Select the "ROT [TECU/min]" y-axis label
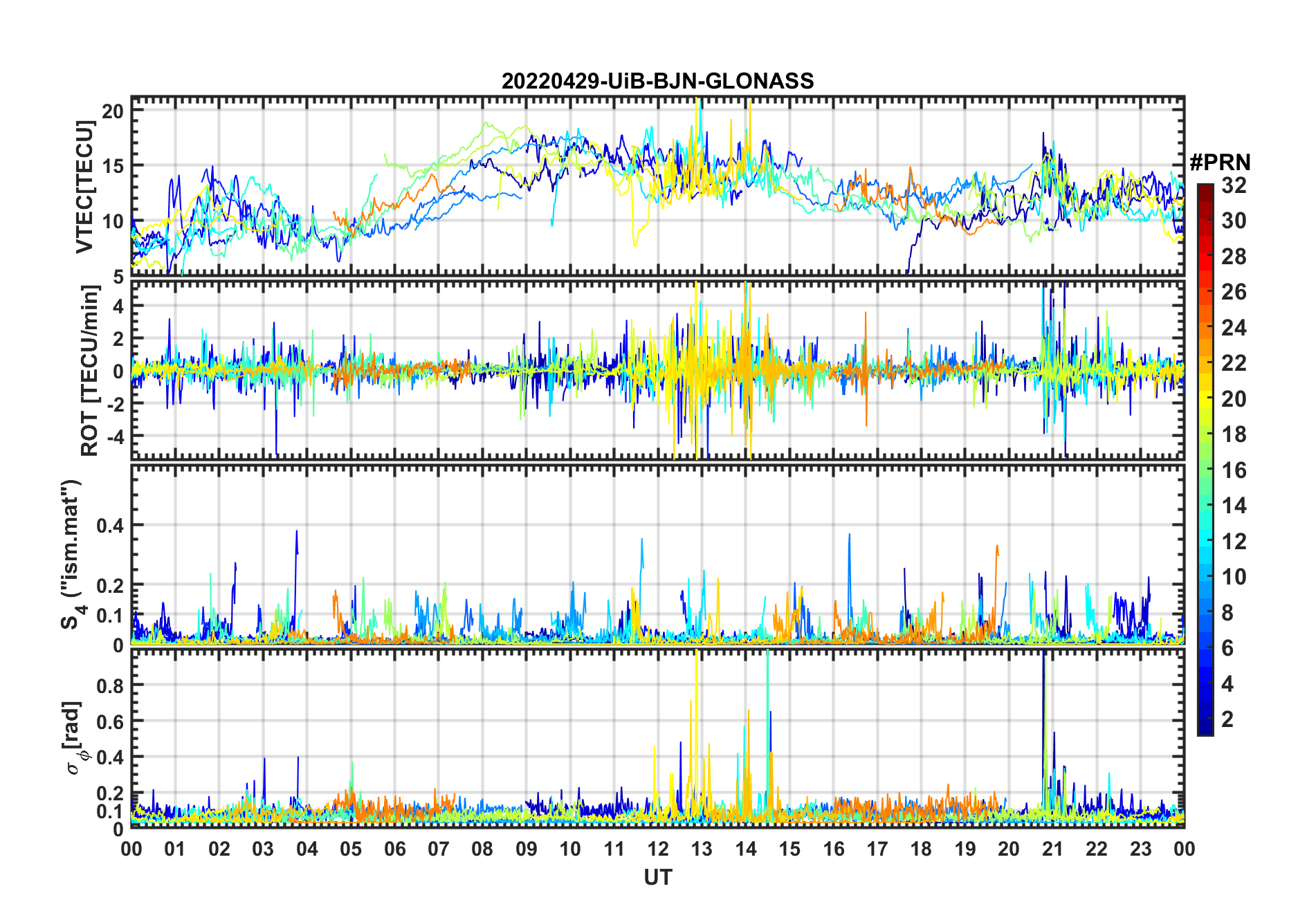The width and height of the screenshot is (1316, 920). pyautogui.click(x=89, y=371)
